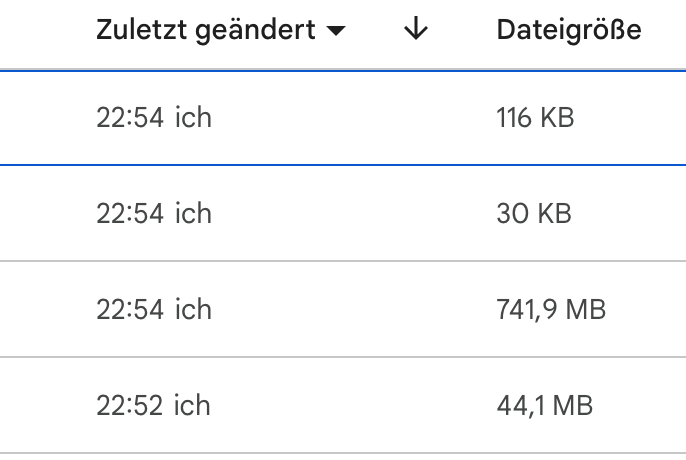Select the file row sized 116 KB

[535, 118]
